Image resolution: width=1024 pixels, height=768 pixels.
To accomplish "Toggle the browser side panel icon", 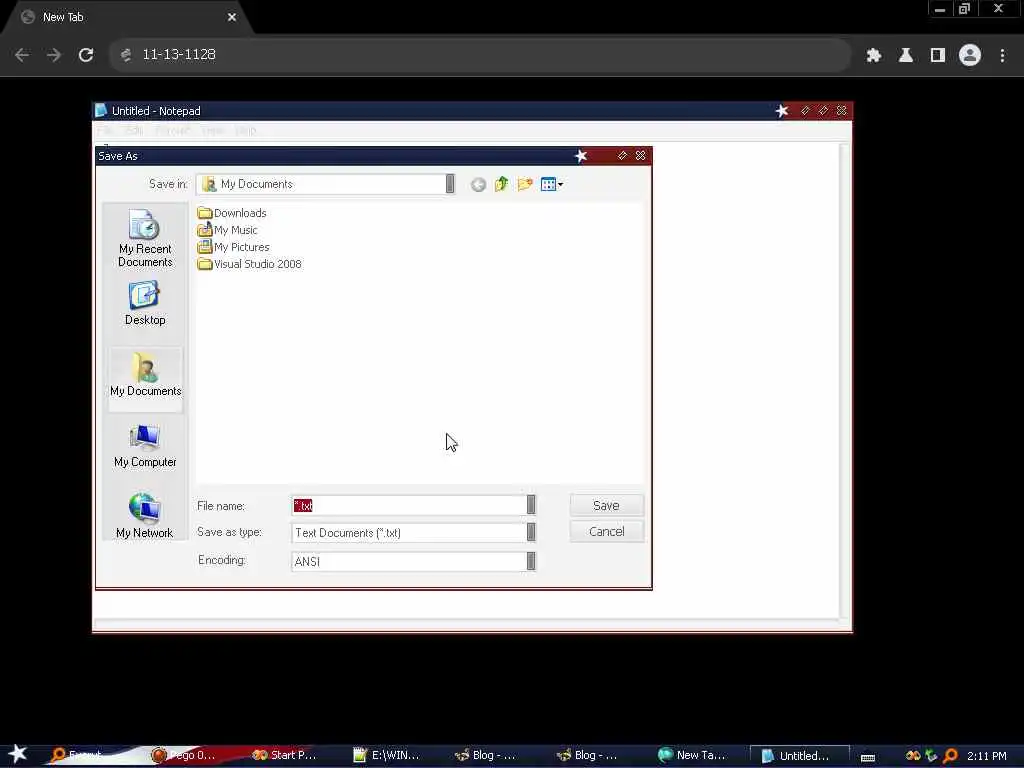I will click(x=938, y=56).
